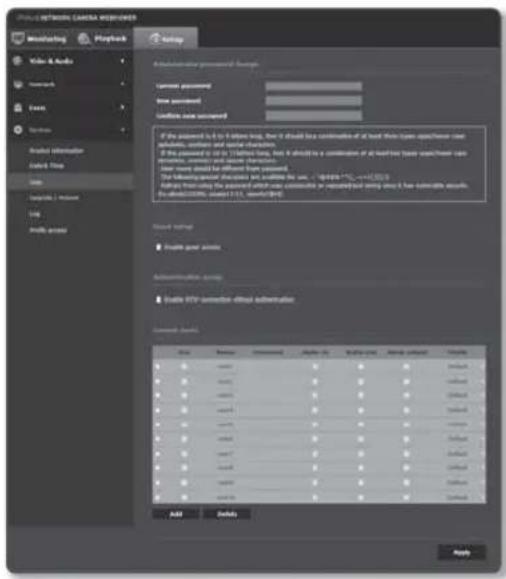Image resolution: width=506 pixels, height=579 pixels.
Task: Enable Audio Out for user9
Action: (x=361, y=483)
